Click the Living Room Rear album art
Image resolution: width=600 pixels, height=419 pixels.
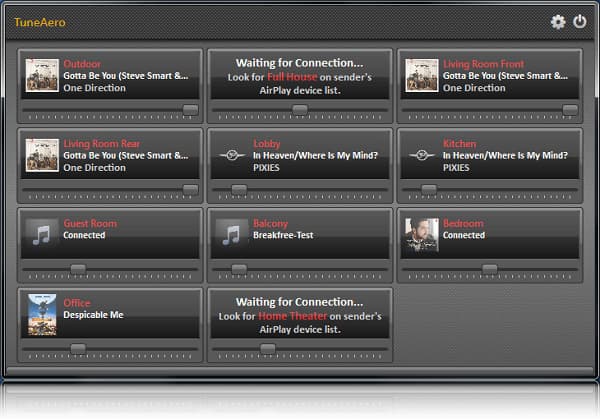[42, 155]
